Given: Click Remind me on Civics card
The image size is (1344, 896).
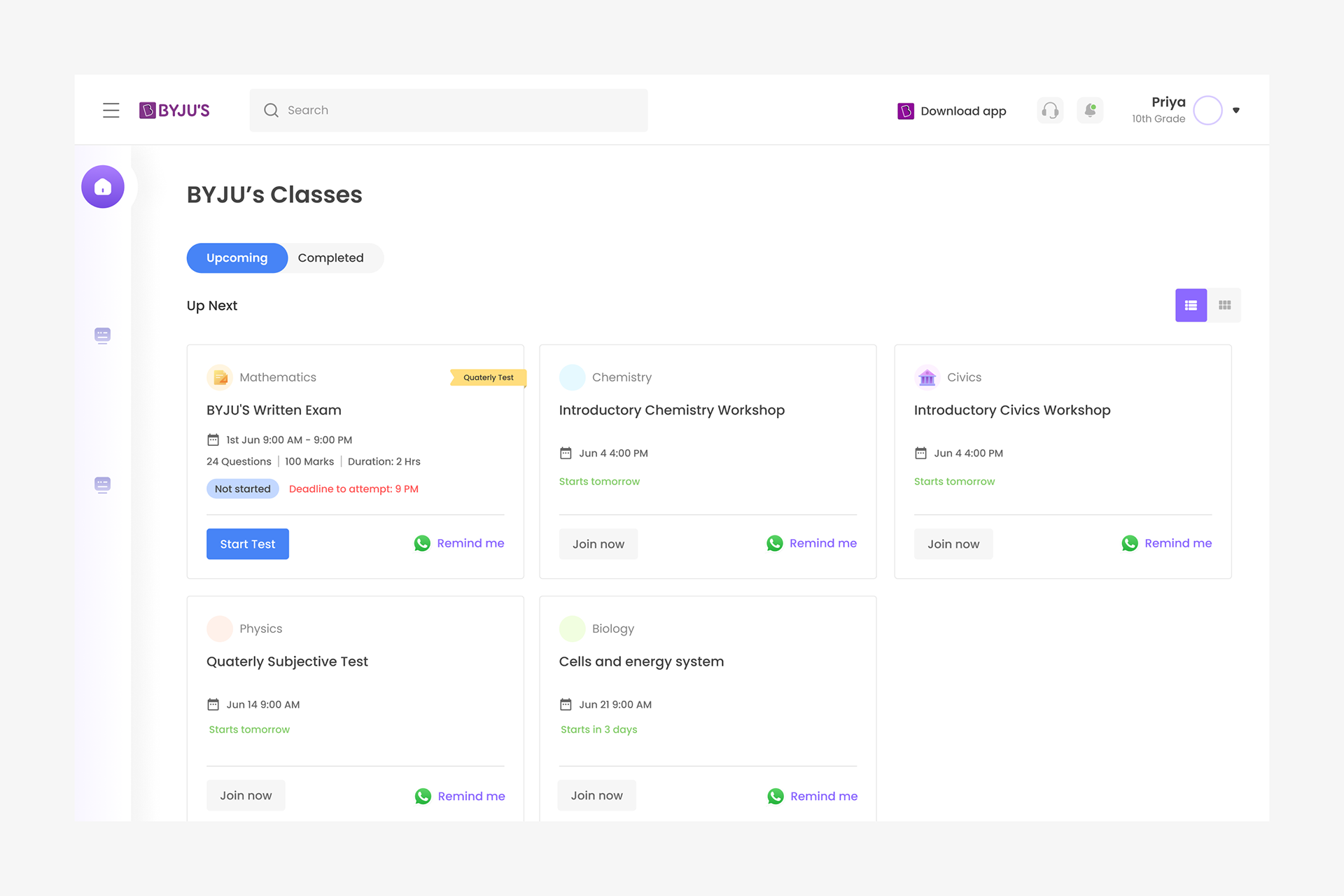Looking at the screenshot, I should click(x=1178, y=543).
